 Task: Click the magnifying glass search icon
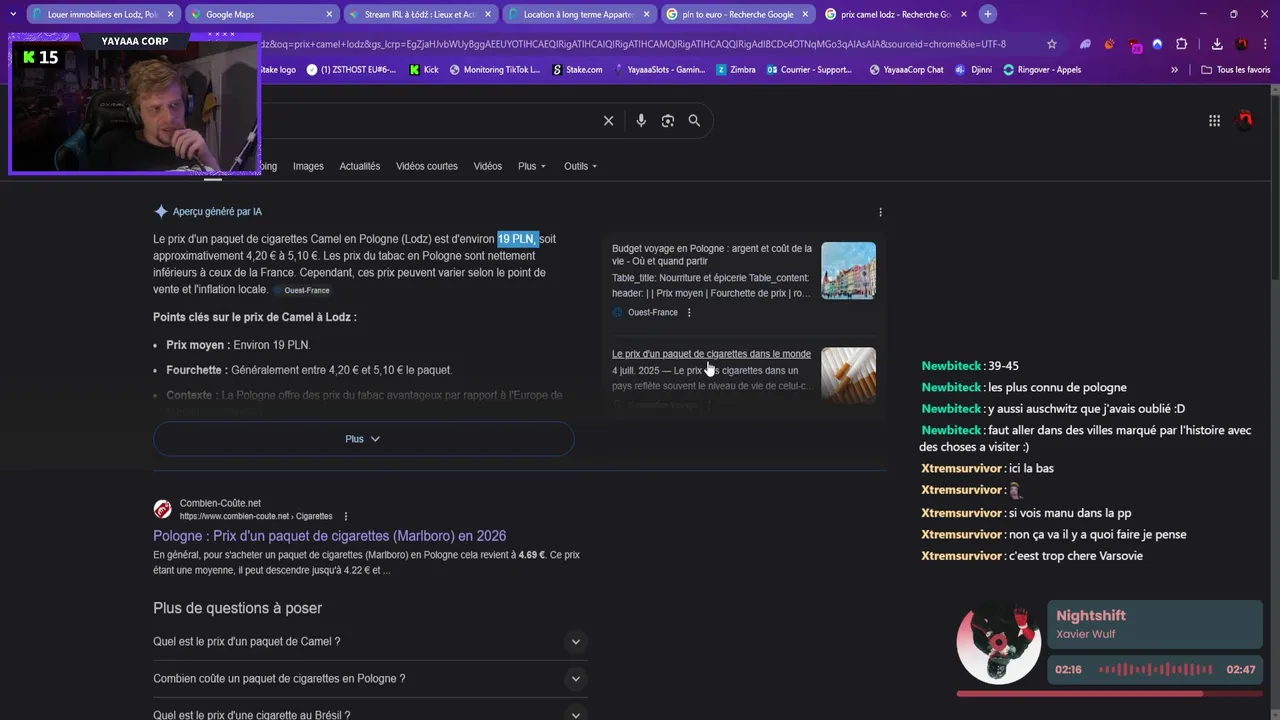tap(694, 121)
